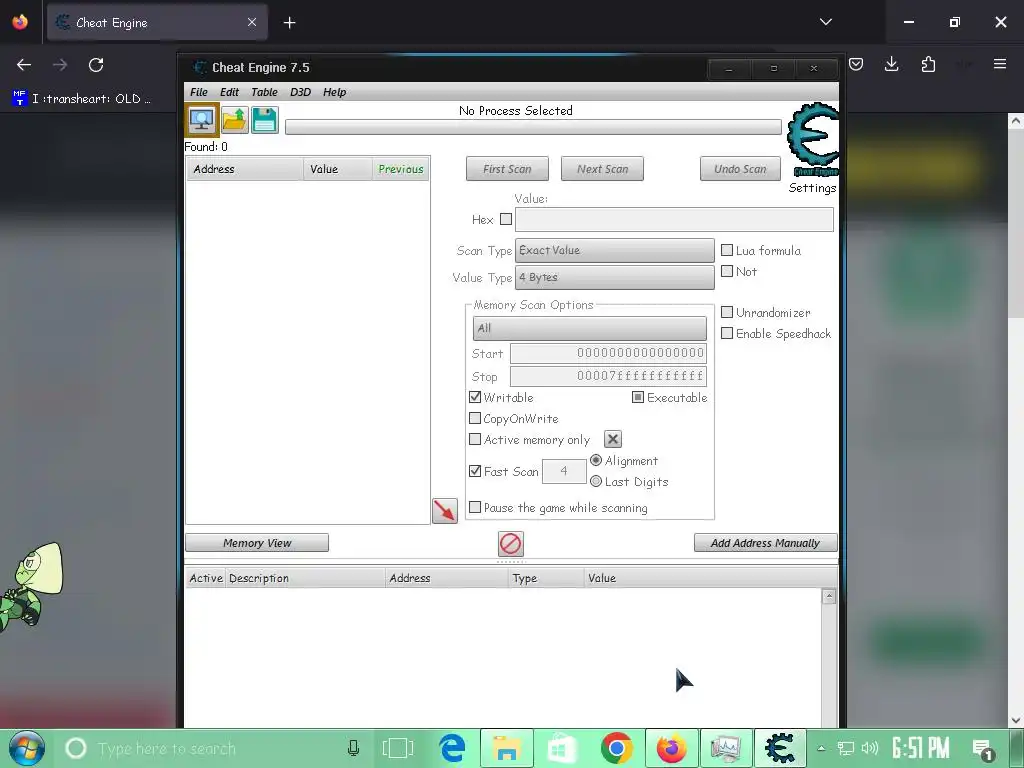Open Firefox downloads arrow icon
Screen dimensions: 1024x768
coord(891,64)
